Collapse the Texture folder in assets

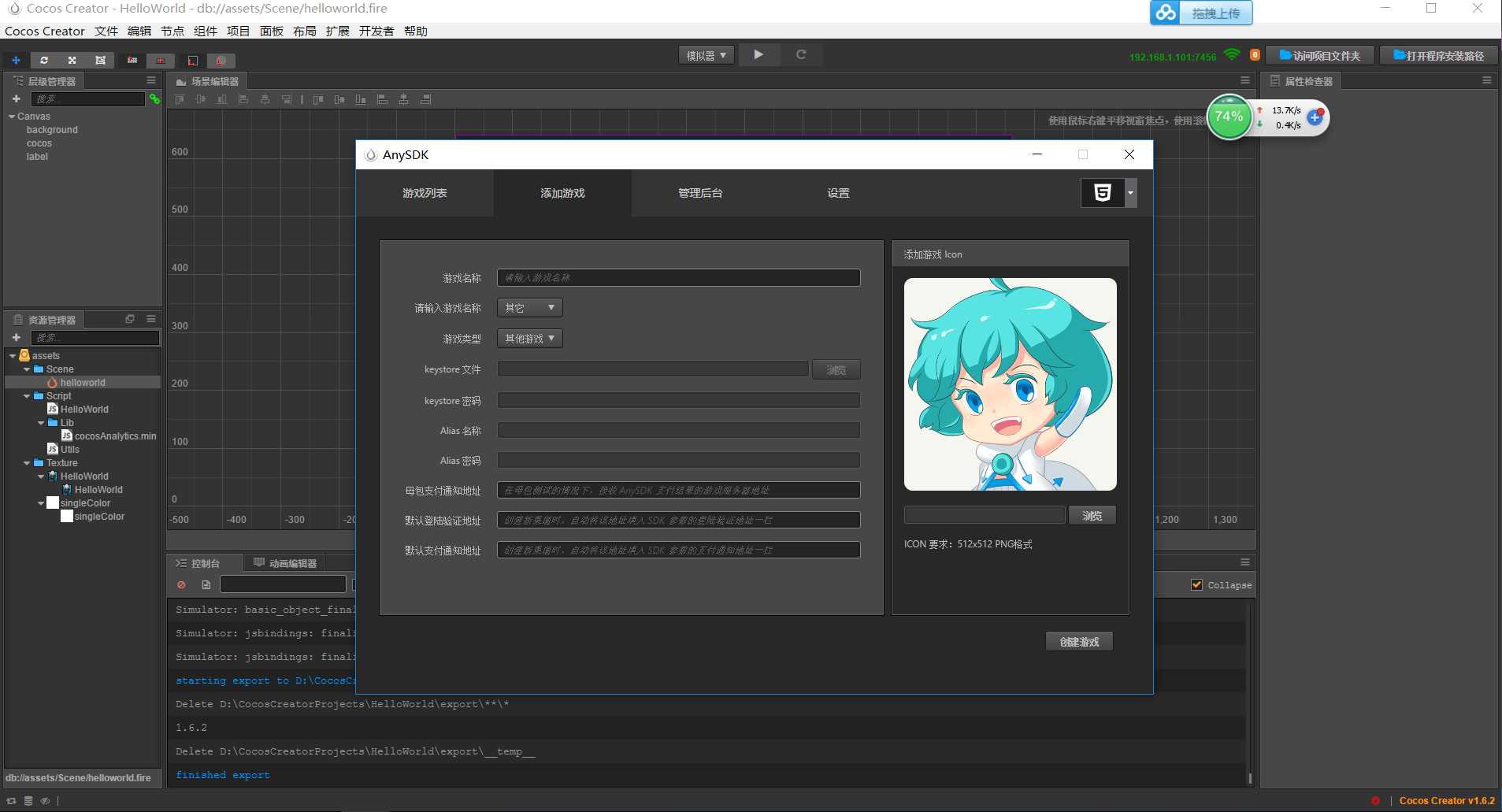pyautogui.click(x=27, y=463)
